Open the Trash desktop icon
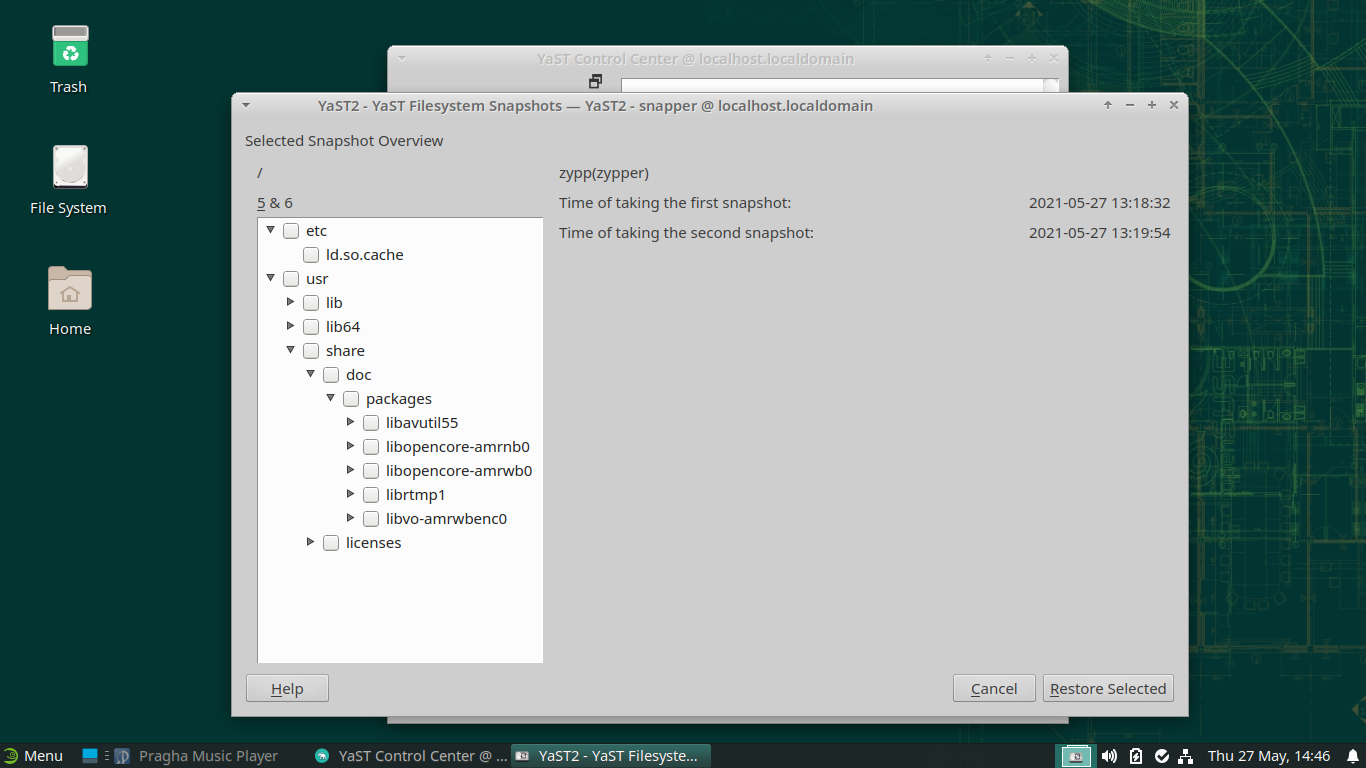 coord(69,47)
